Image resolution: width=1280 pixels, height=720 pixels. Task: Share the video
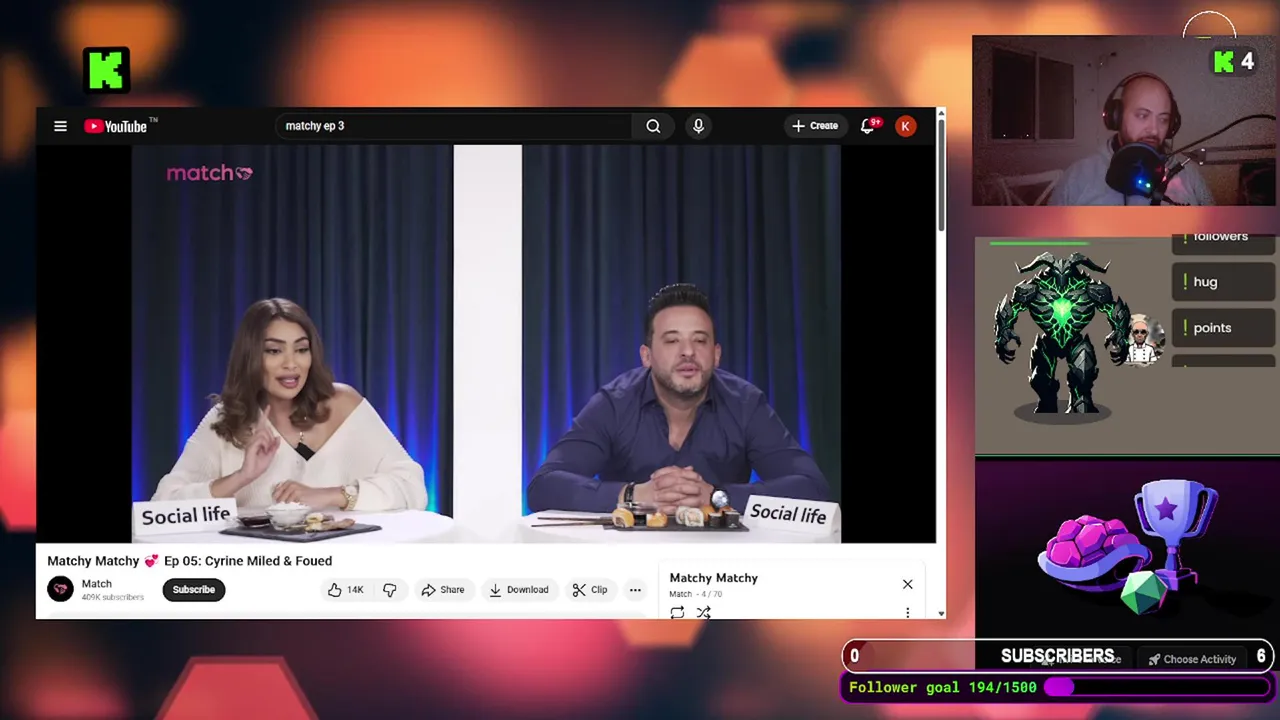442,590
